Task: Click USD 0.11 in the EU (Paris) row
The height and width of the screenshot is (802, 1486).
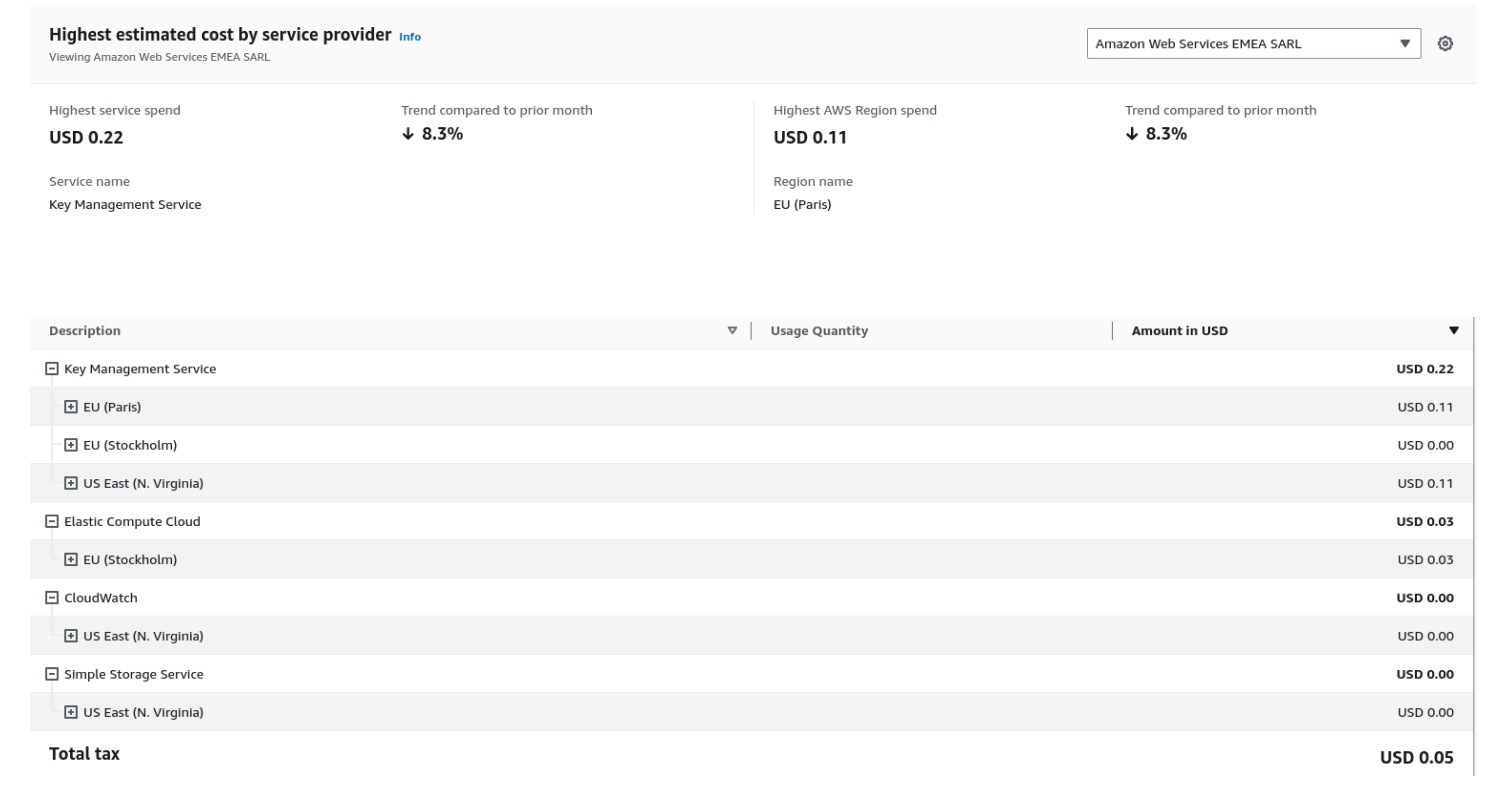Action: [x=1425, y=407]
